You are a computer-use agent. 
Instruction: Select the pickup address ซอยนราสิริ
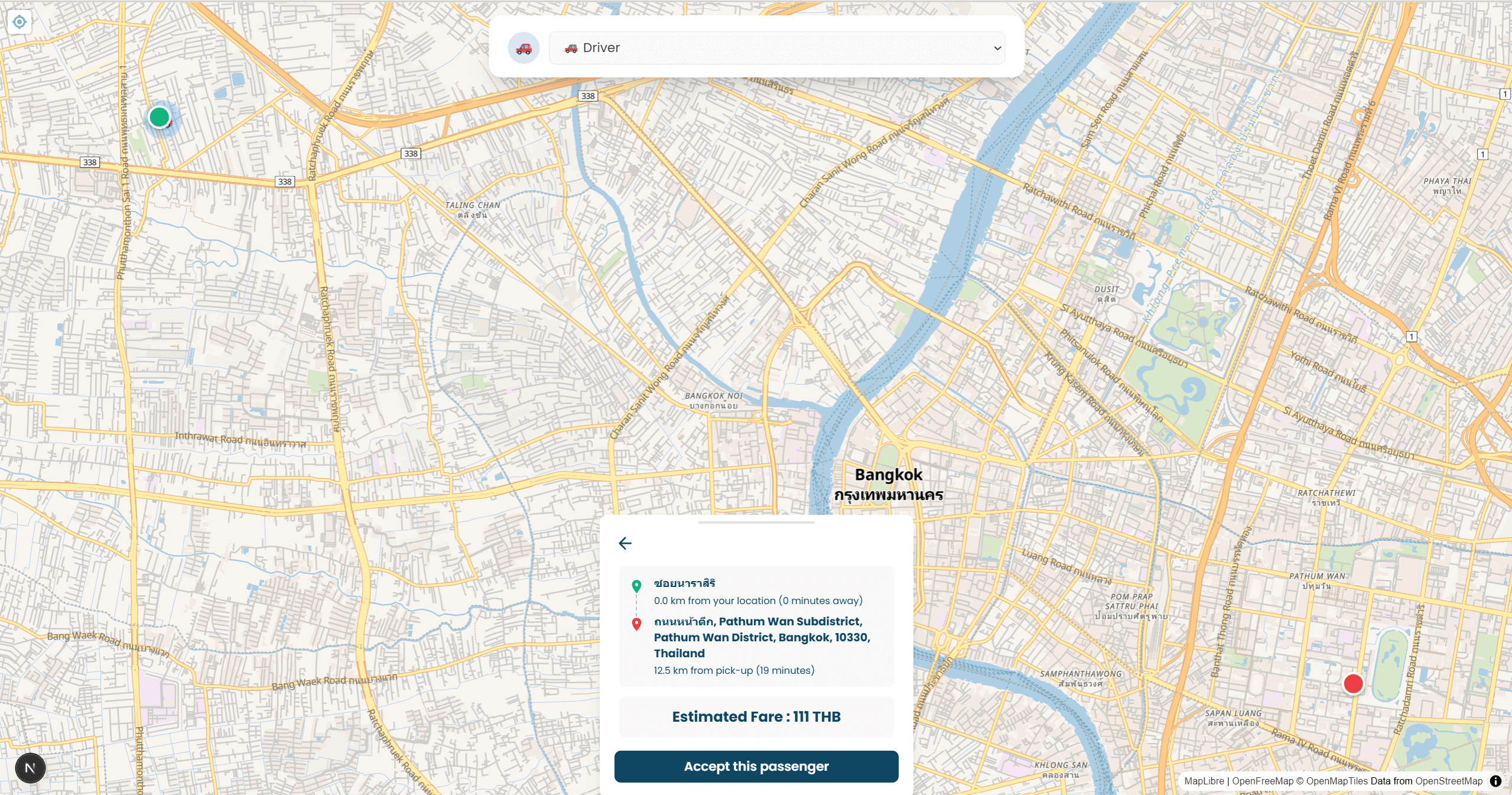pos(684,583)
